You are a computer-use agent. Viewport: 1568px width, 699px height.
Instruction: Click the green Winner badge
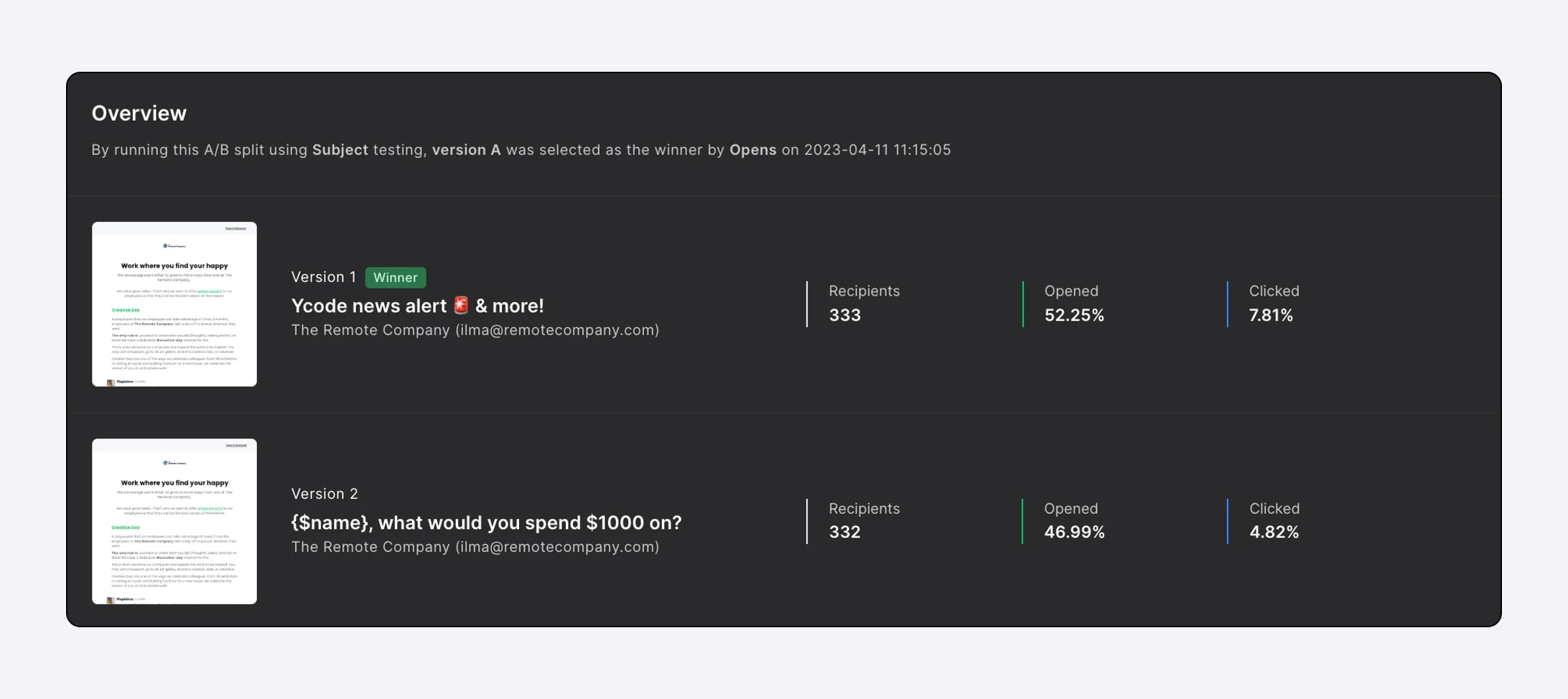click(x=395, y=278)
